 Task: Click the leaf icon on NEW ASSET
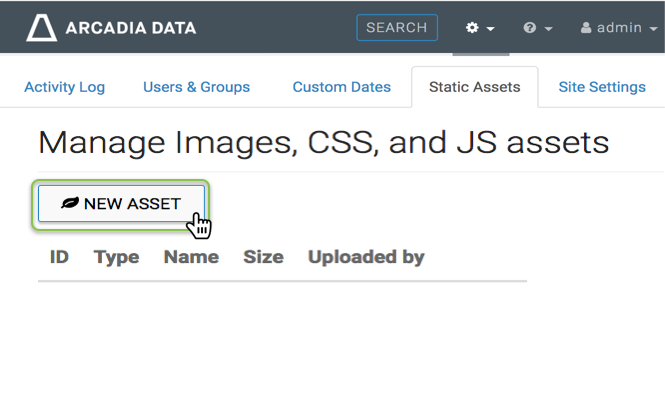point(69,204)
